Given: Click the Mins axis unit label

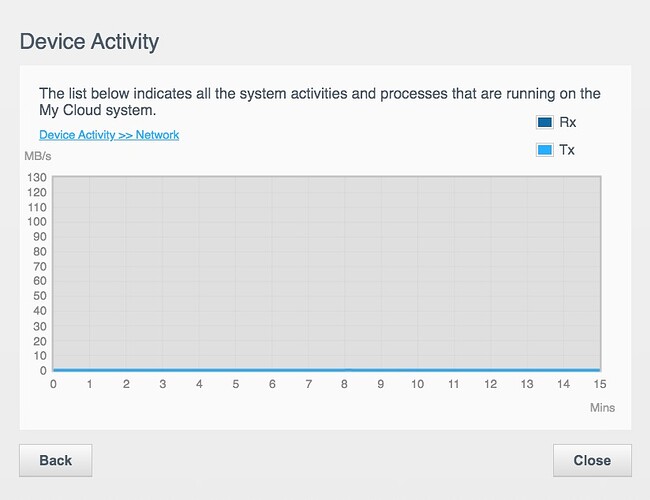Looking at the screenshot, I should tap(601, 408).
